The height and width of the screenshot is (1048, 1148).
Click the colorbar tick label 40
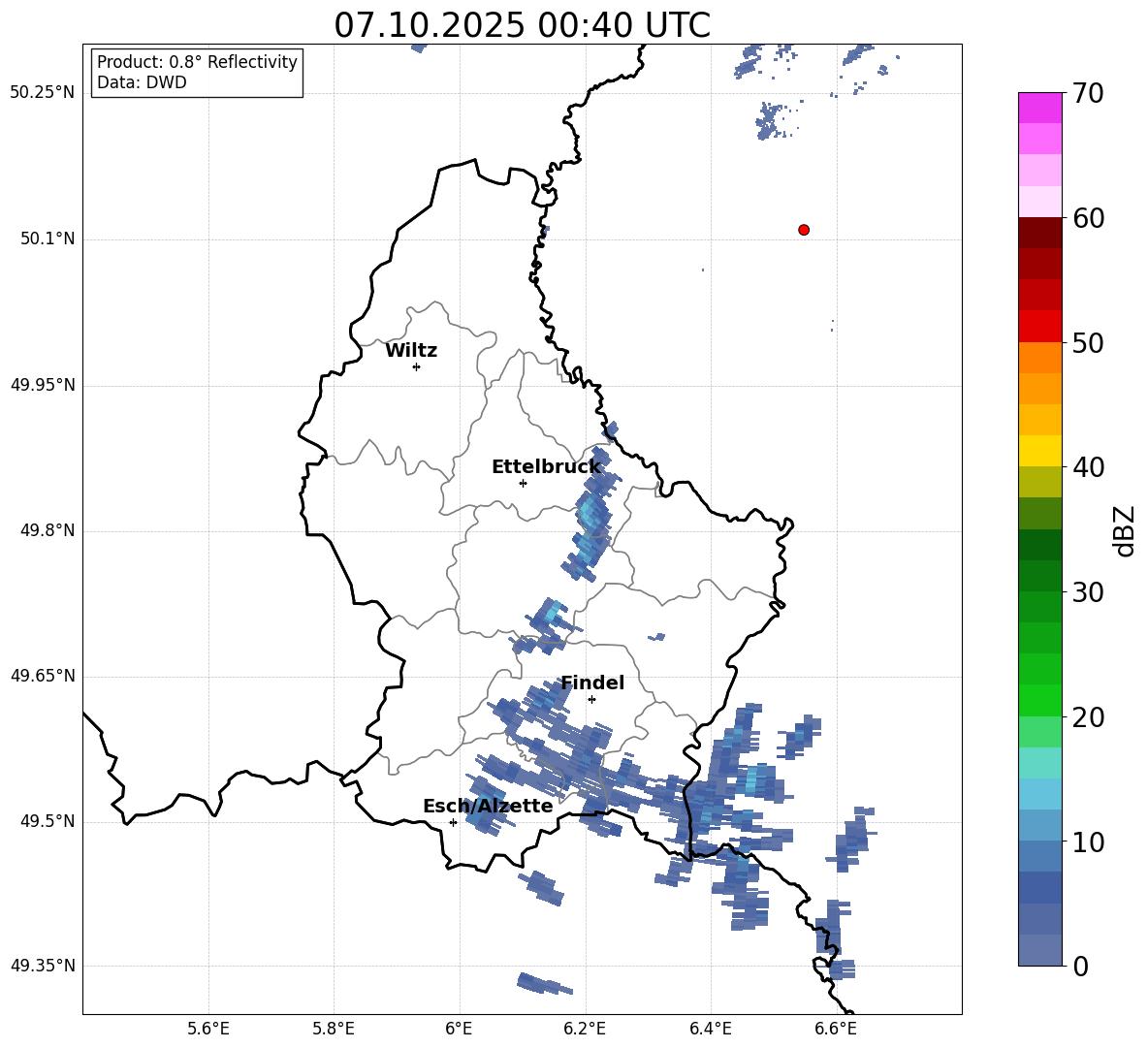(x=1088, y=467)
